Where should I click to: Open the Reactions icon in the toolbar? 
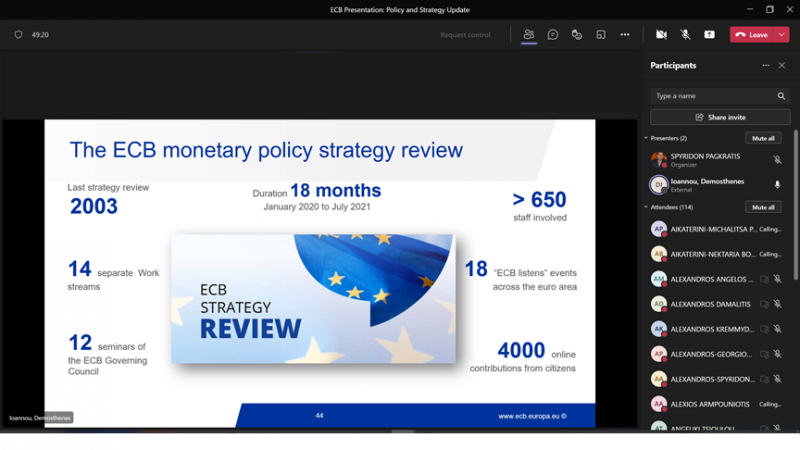pos(577,35)
